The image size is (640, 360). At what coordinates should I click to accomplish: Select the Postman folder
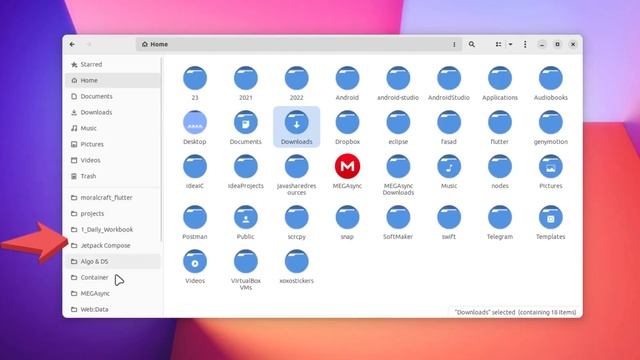[195, 222]
